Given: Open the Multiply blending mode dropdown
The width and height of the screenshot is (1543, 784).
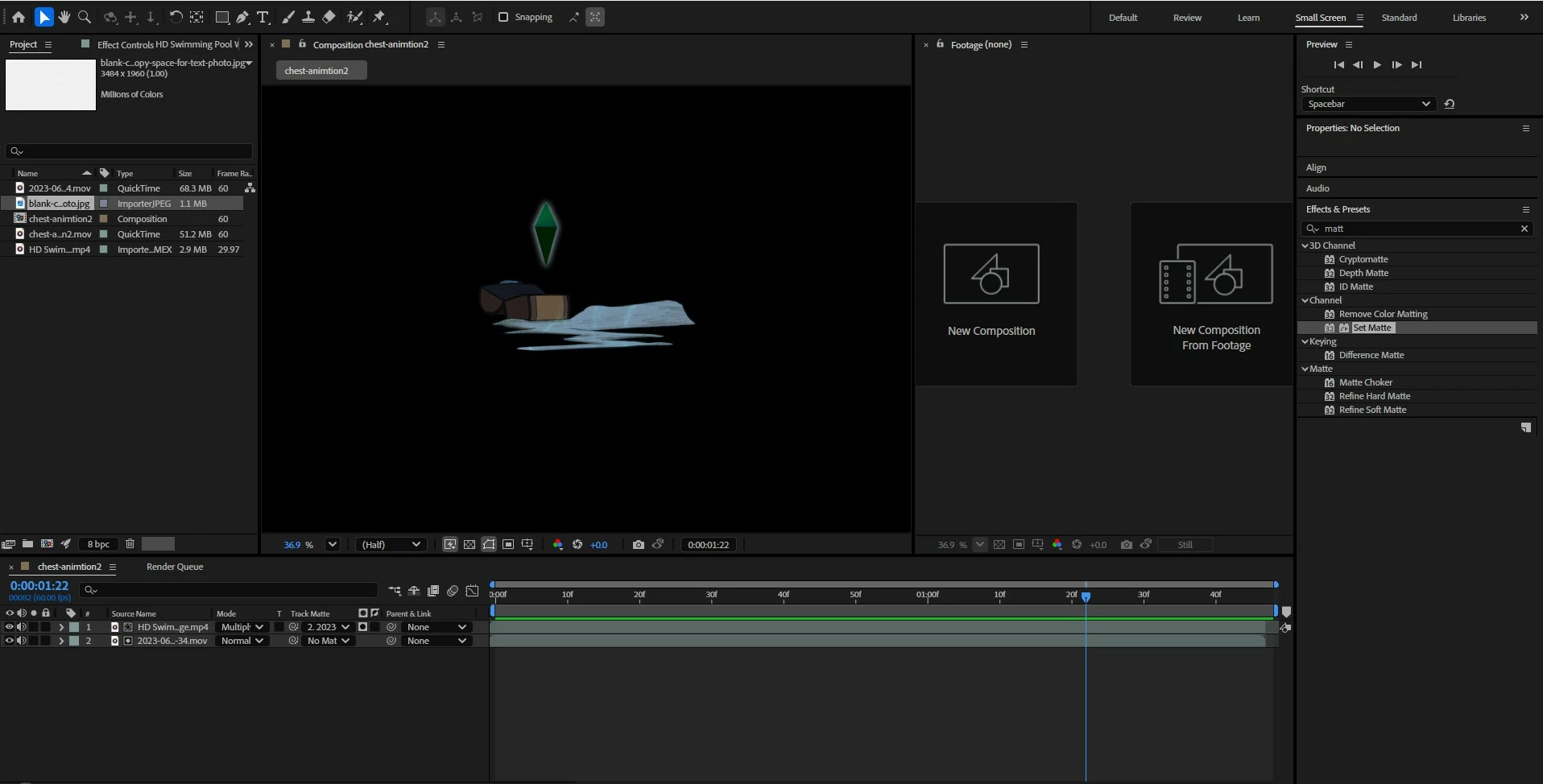Looking at the screenshot, I should pos(242,627).
